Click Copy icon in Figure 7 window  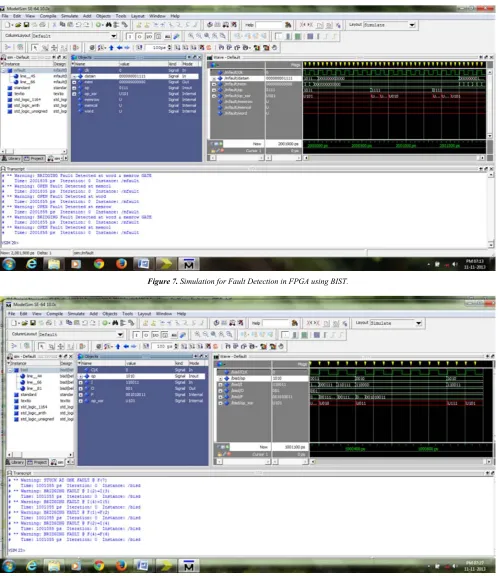pyautogui.click(x=62, y=25)
